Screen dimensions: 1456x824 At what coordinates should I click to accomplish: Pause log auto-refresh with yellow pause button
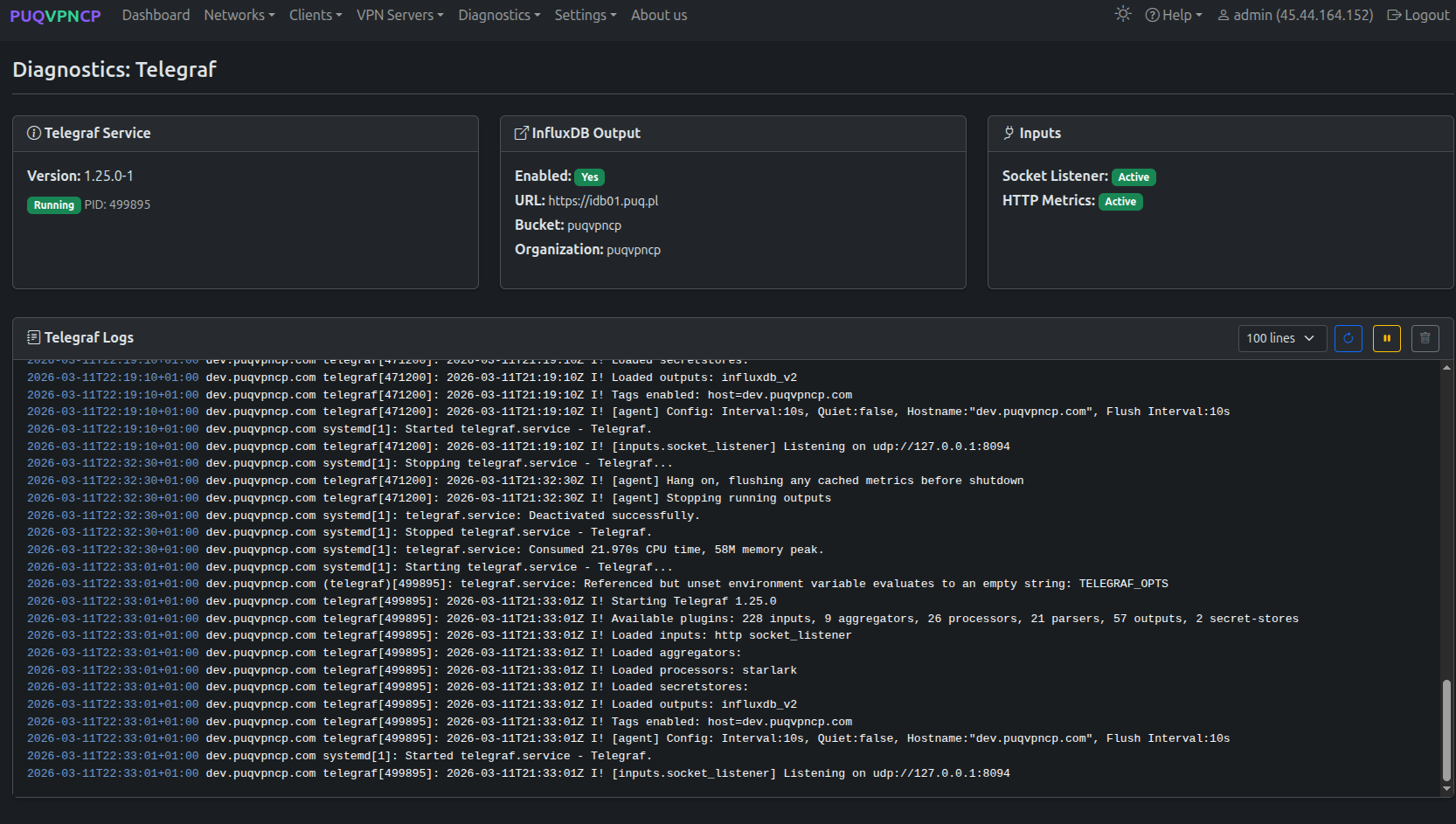pos(1387,338)
